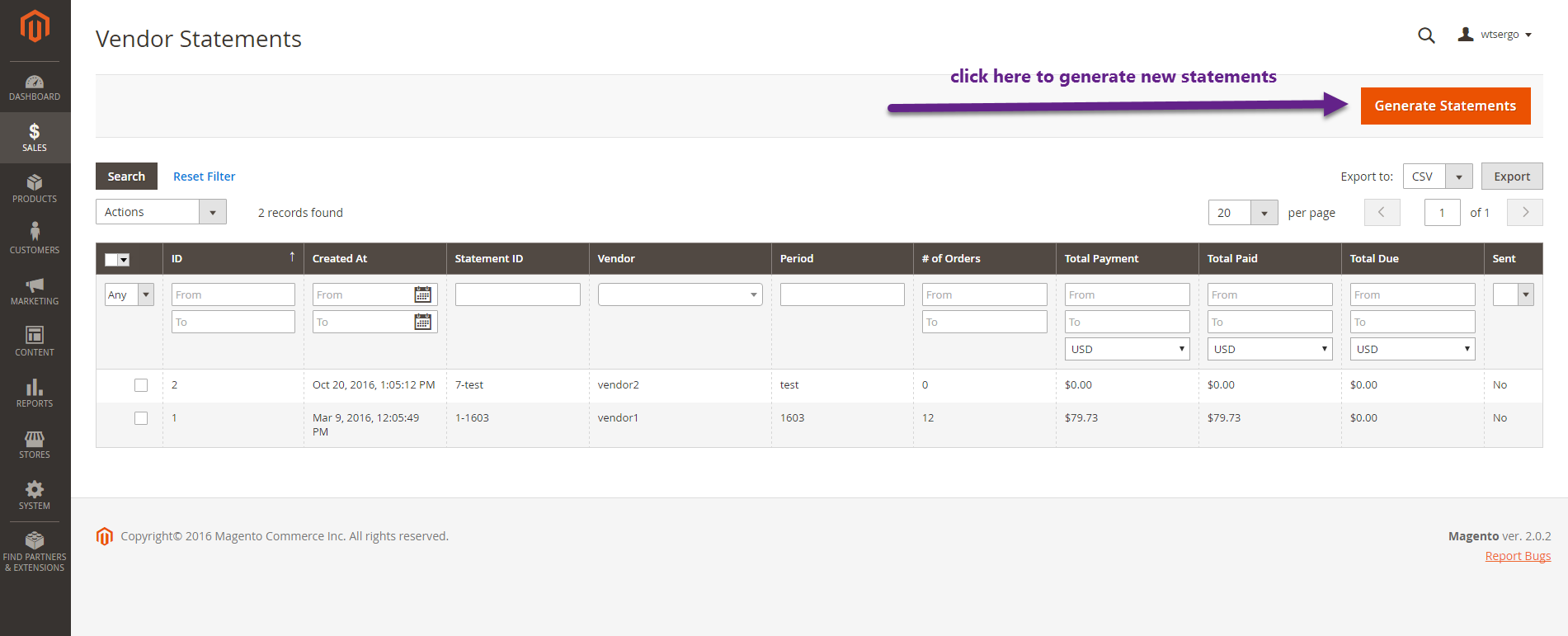Open Total Paid currency USD dropdown
Screen dimensions: 1568x636
(1269, 349)
